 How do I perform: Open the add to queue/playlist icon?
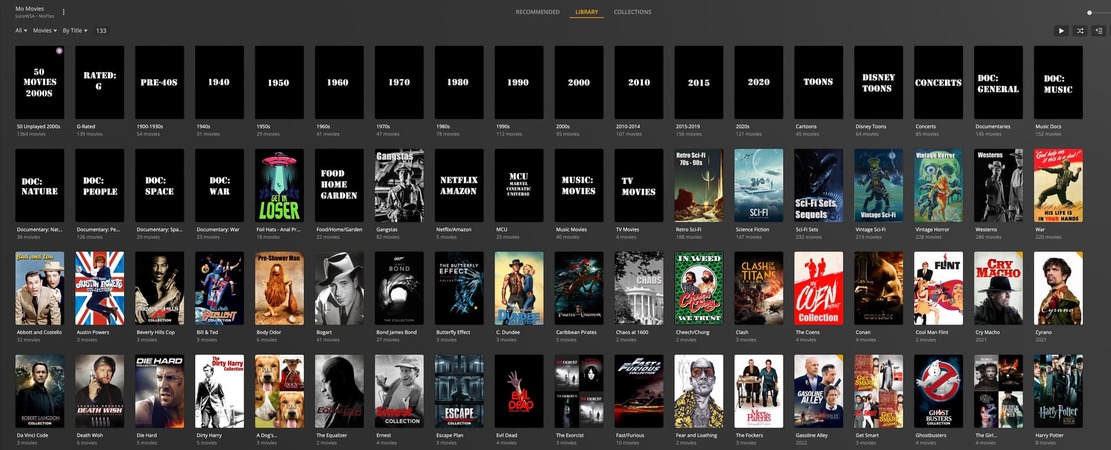[1099, 30]
